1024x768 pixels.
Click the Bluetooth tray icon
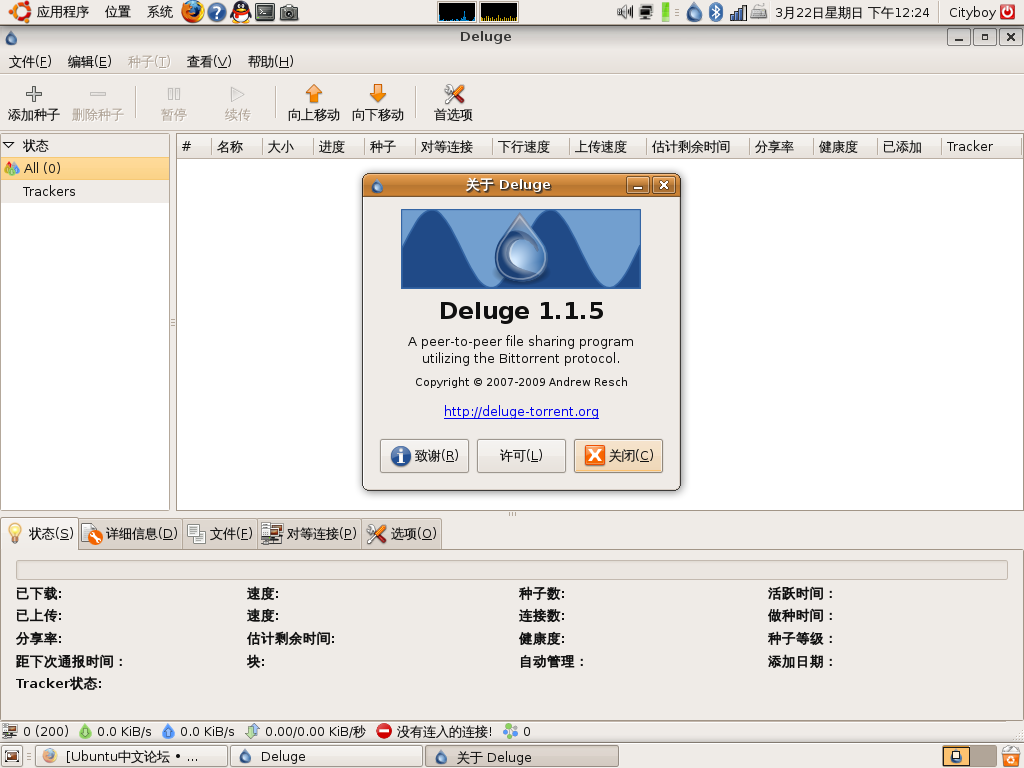(716, 12)
